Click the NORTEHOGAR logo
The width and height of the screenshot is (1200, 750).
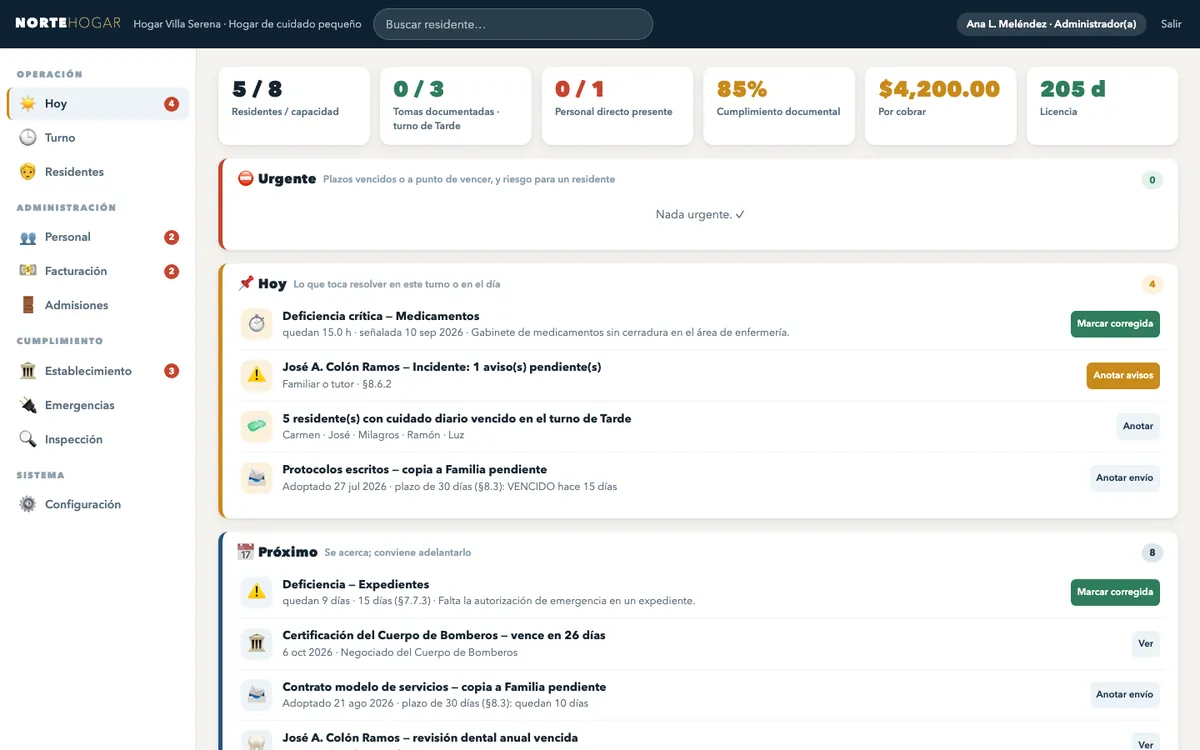pyautogui.click(x=68, y=23)
